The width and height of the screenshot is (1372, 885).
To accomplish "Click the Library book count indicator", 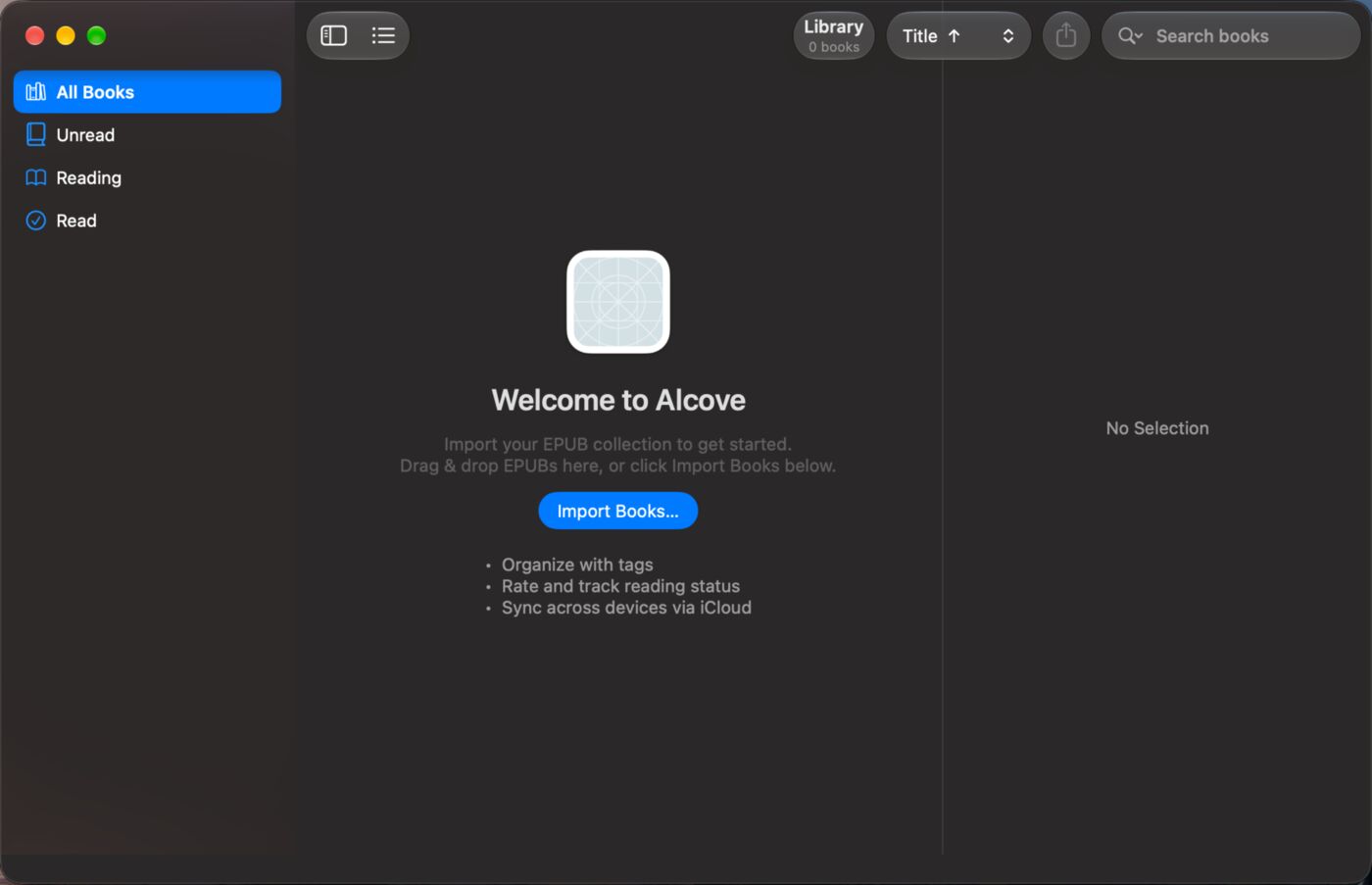I will click(834, 36).
